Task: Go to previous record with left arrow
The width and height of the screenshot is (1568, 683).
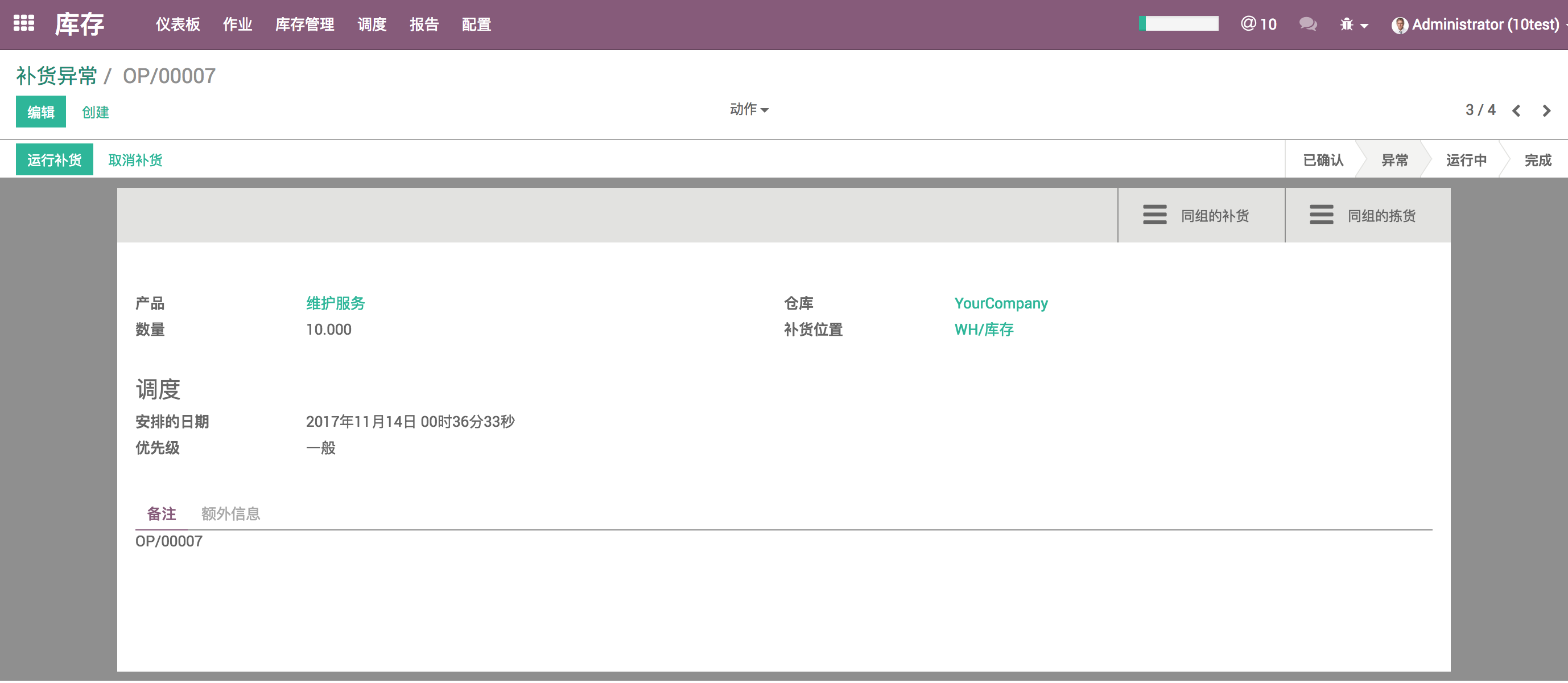Action: (1516, 110)
